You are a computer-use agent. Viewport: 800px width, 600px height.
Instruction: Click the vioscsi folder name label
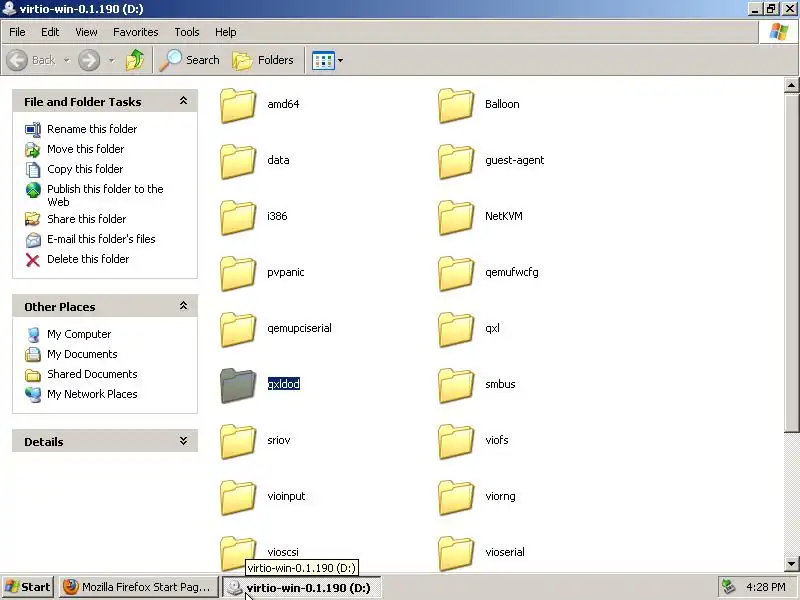pyautogui.click(x=283, y=552)
